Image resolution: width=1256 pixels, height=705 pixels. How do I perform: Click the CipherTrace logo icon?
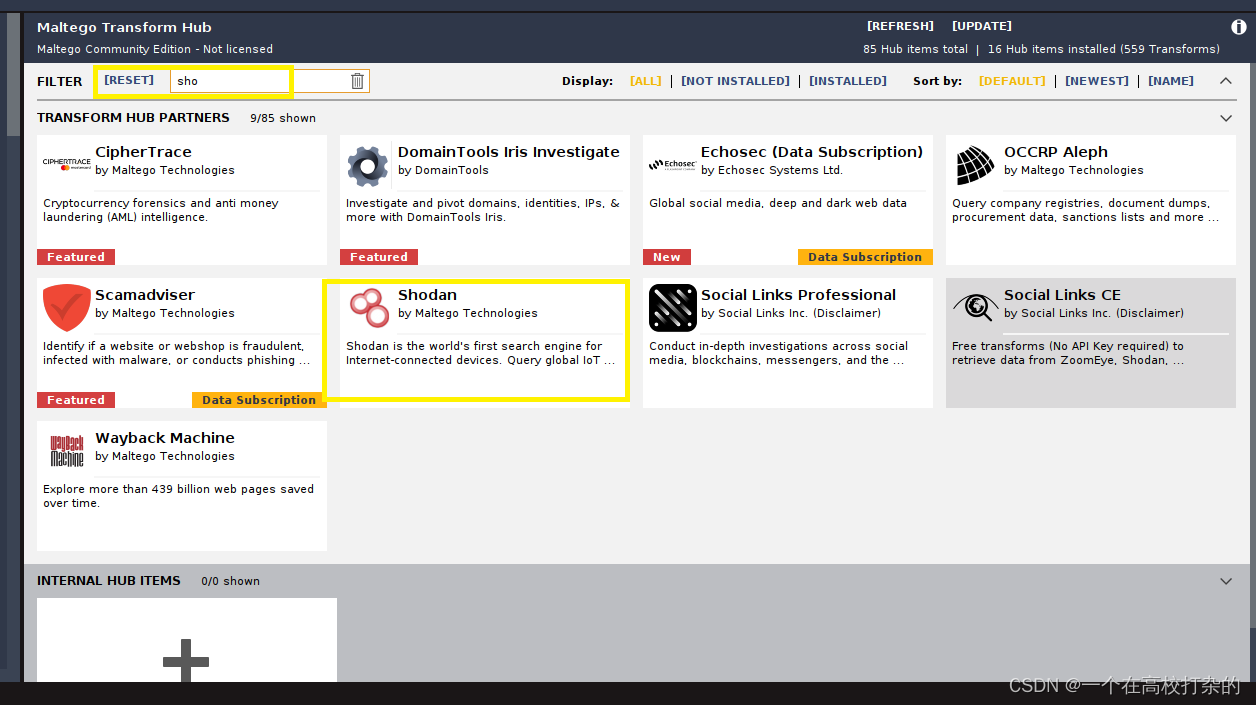tap(66, 162)
